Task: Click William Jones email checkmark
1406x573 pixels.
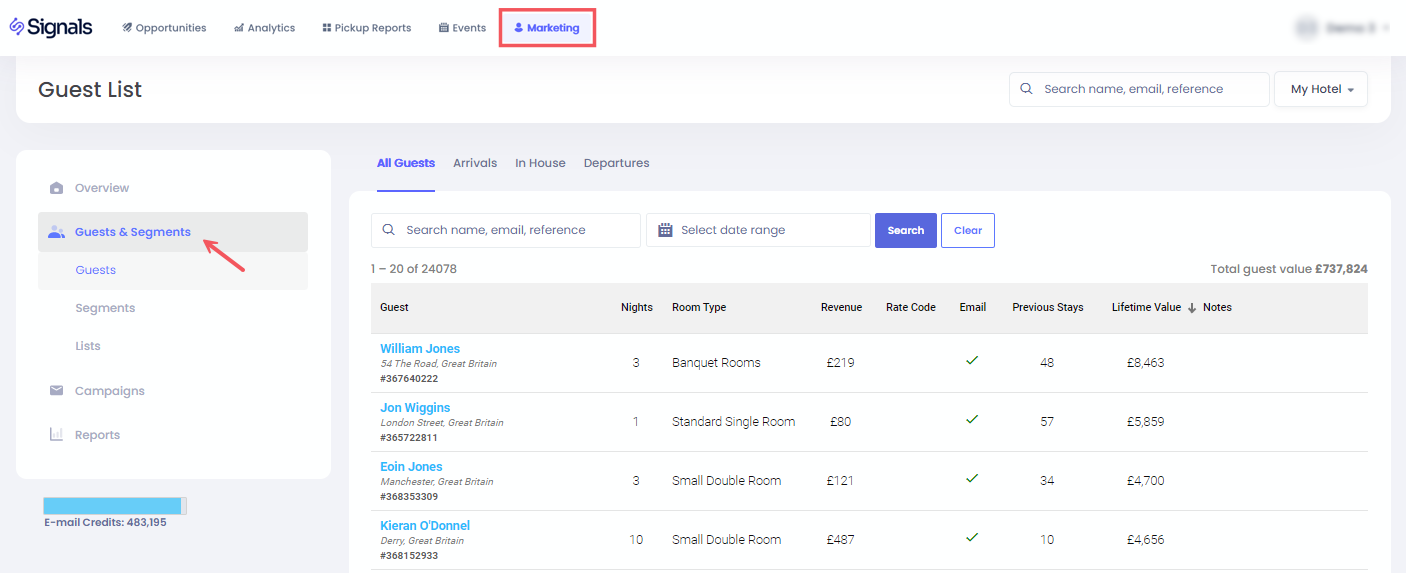Action: click(x=971, y=361)
